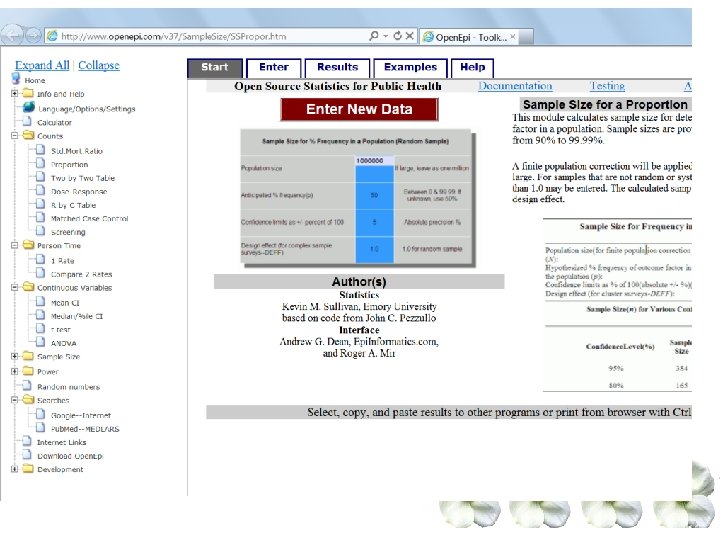
Task: Click the browser Back arrow button
Action: 14,35
